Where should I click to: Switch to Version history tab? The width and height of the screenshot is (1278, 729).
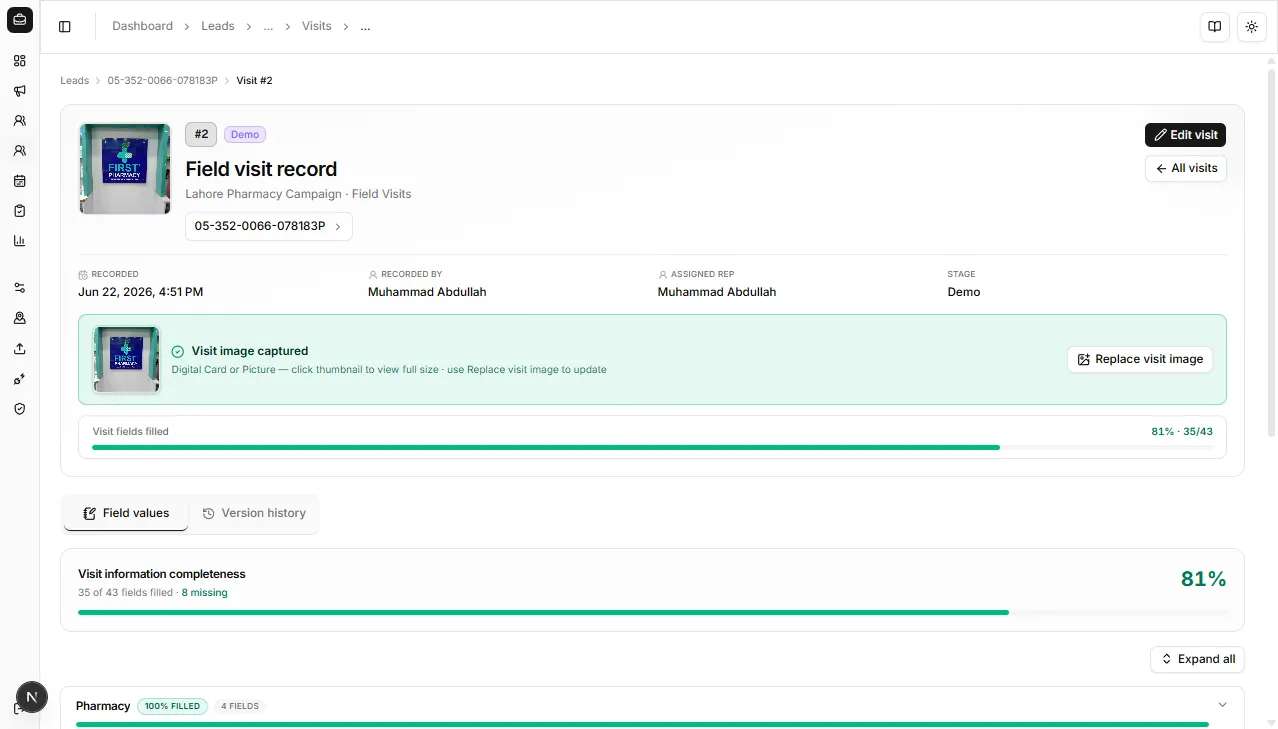[254, 513]
